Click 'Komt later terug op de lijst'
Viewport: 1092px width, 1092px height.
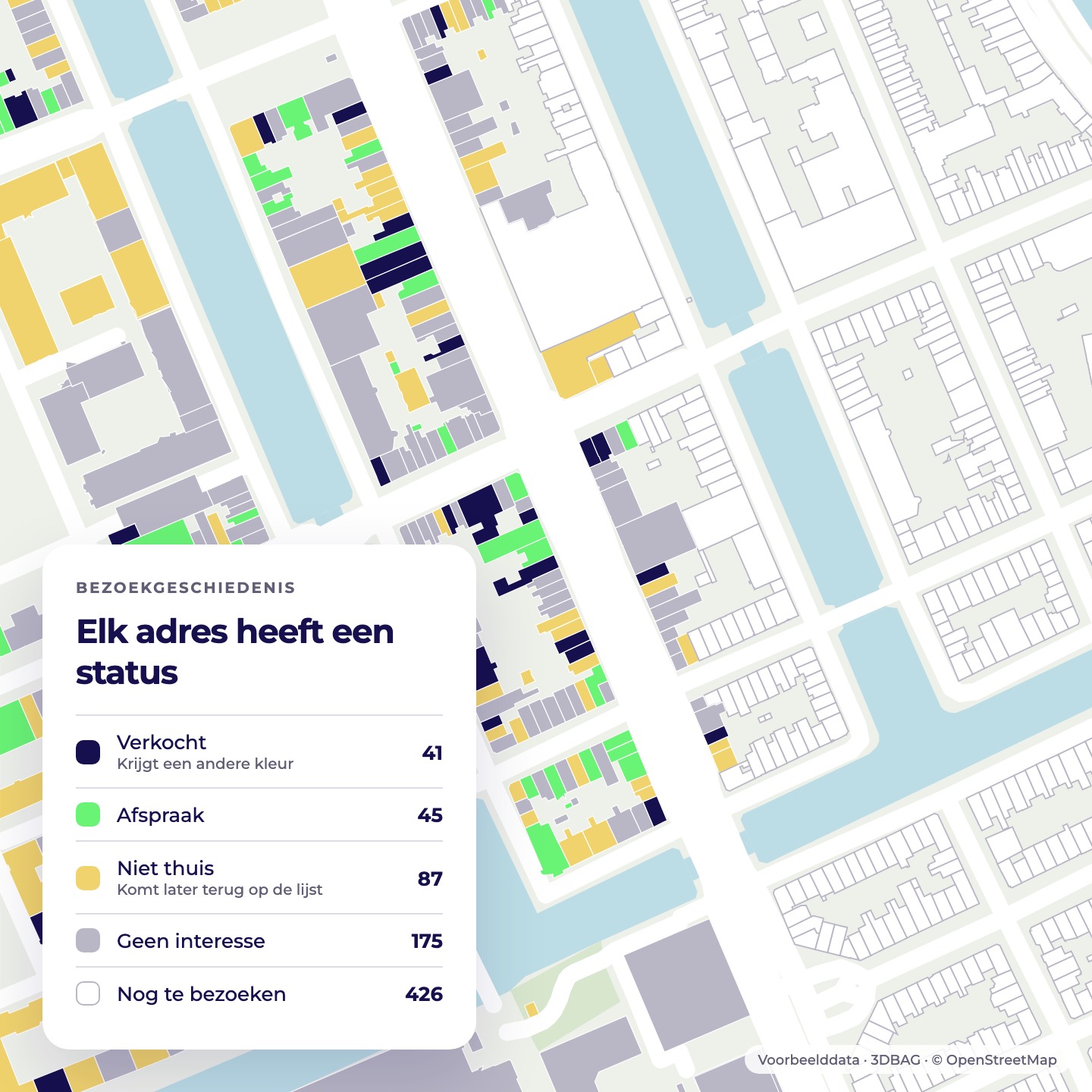tap(220, 890)
